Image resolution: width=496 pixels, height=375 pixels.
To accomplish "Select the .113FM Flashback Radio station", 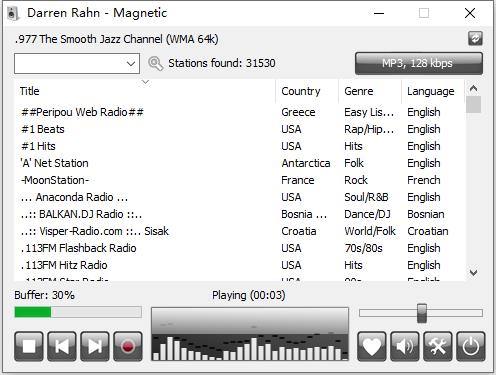I will pyautogui.click(x=239, y=248).
